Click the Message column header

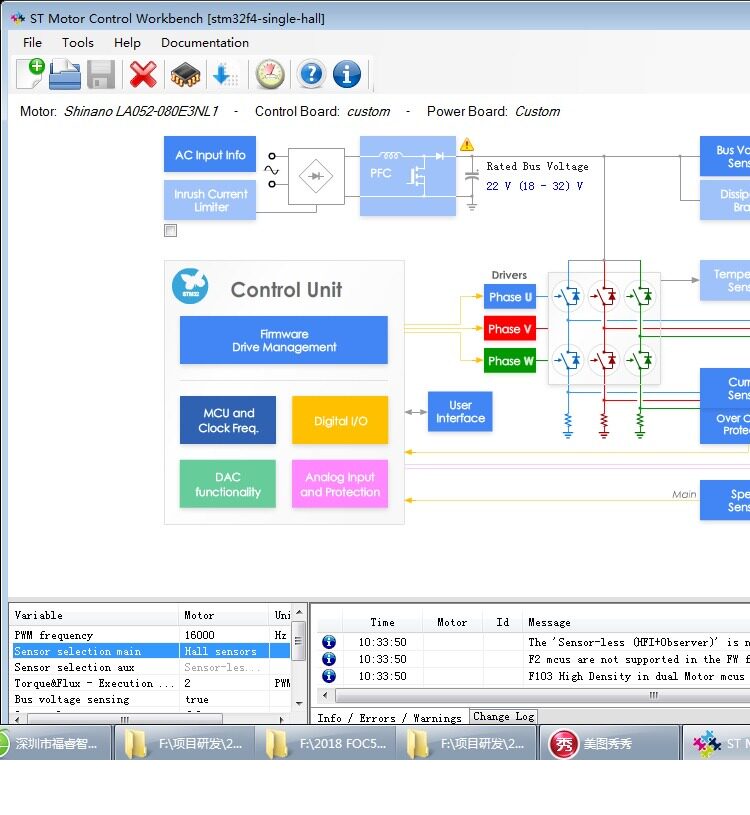(x=549, y=622)
